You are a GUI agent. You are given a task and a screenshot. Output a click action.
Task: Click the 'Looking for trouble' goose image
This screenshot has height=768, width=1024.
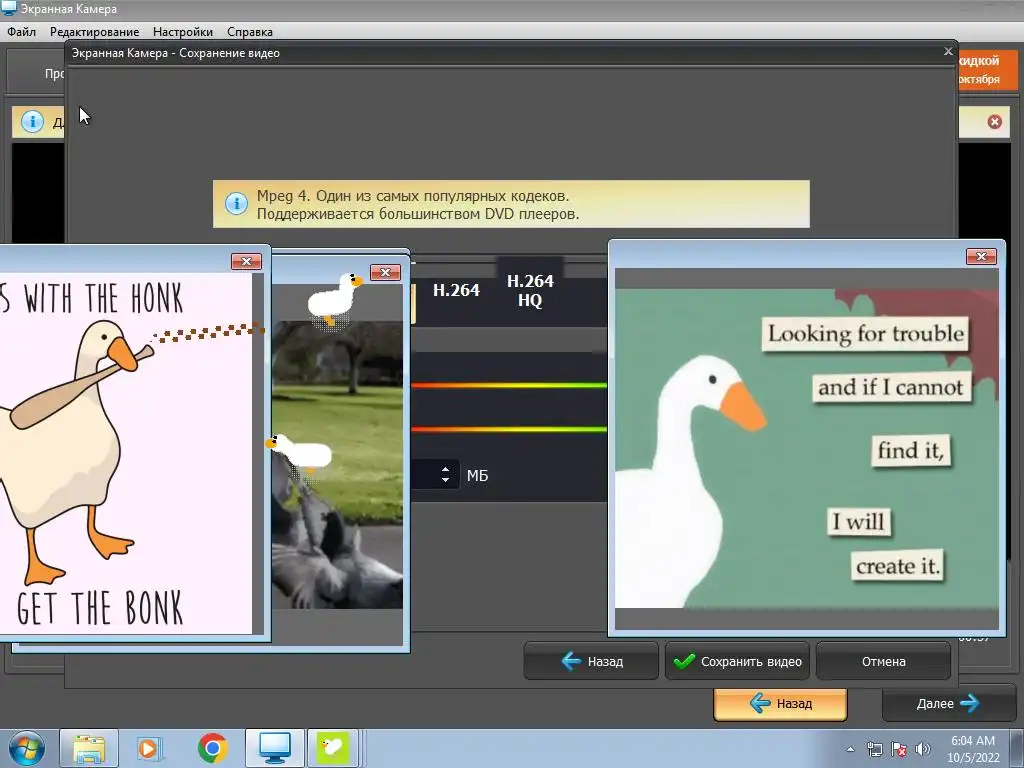pyautogui.click(x=807, y=449)
